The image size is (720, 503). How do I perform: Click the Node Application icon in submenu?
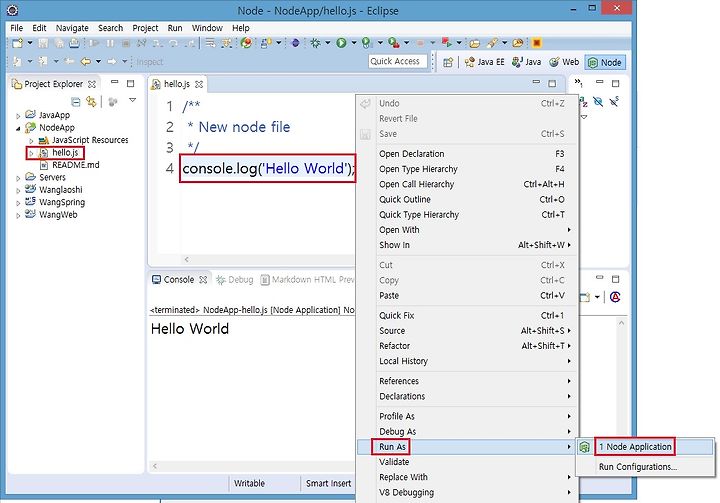pyautogui.click(x=585, y=447)
